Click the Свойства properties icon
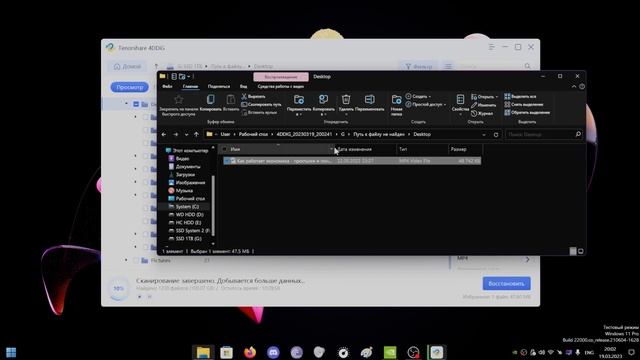Image resolution: width=640 pixels, height=360 pixels. (x=460, y=99)
